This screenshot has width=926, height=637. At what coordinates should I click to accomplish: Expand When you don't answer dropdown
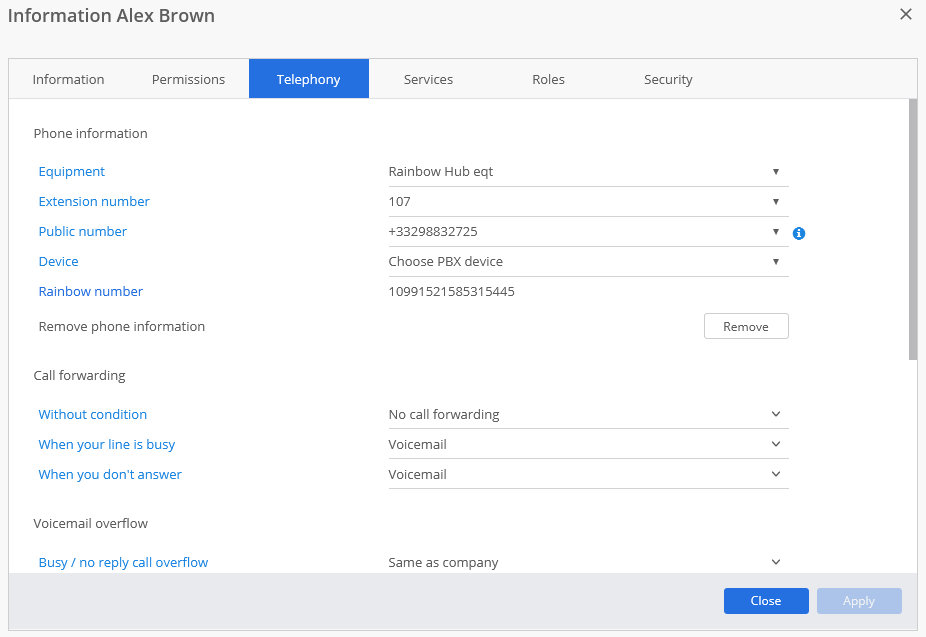(x=587, y=475)
